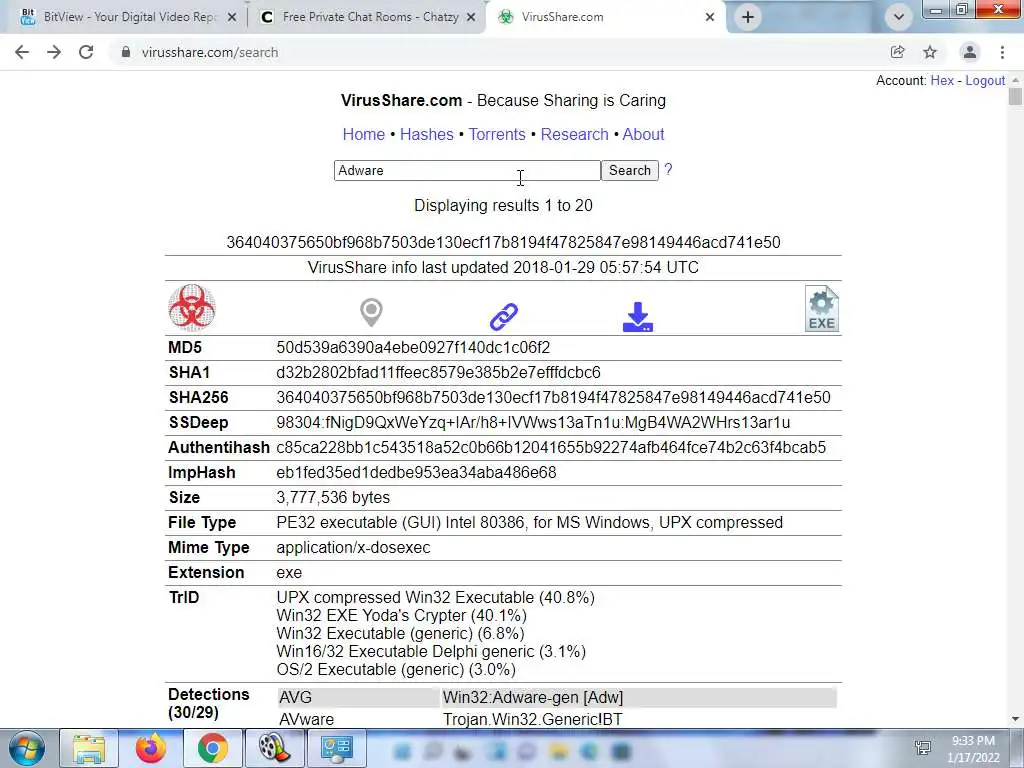
Task: Click Win16/32 Executable Delphi generic (3.1%)
Action: [431, 651]
